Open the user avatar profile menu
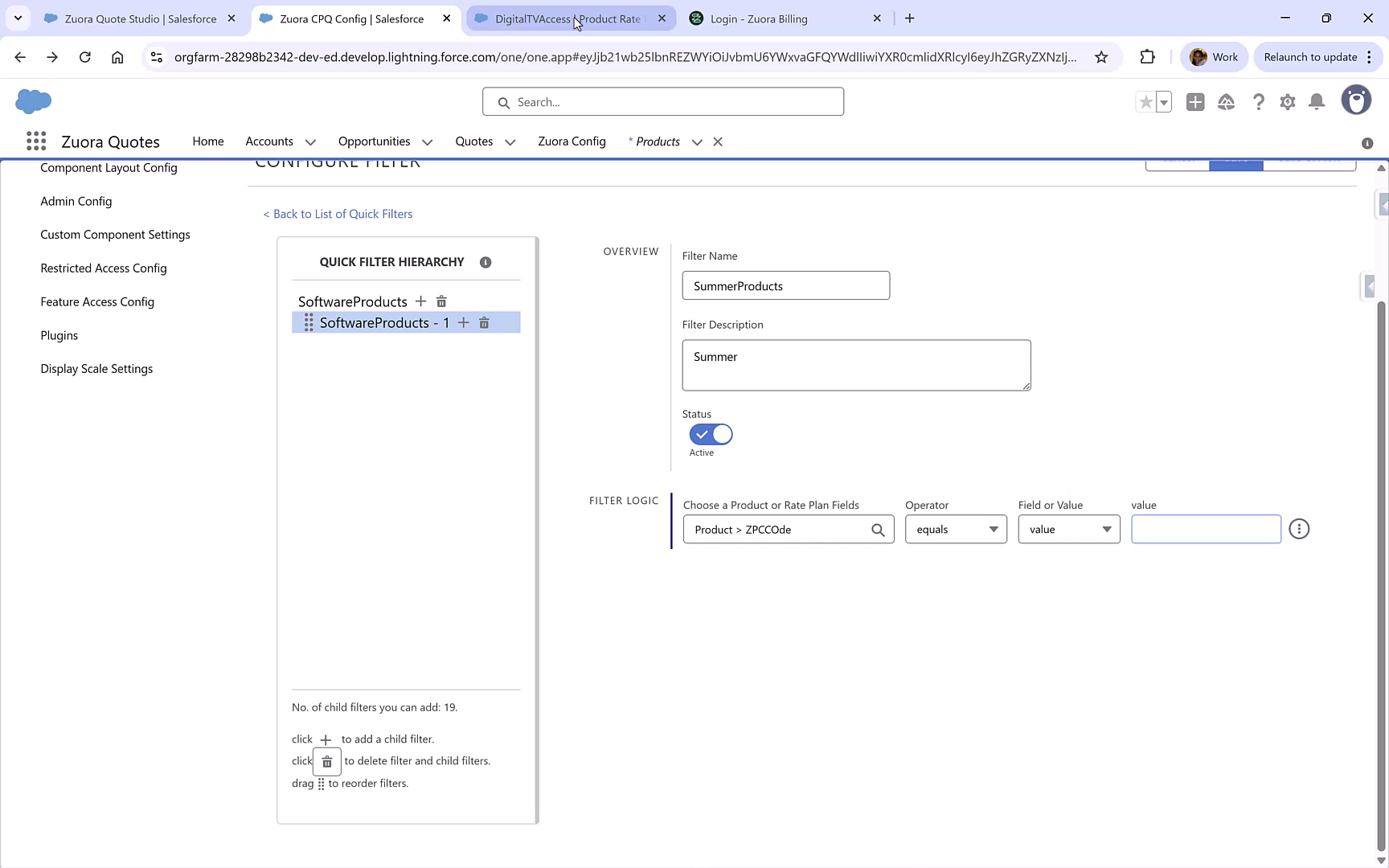The image size is (1389, 868). (x=1357, y=100)
